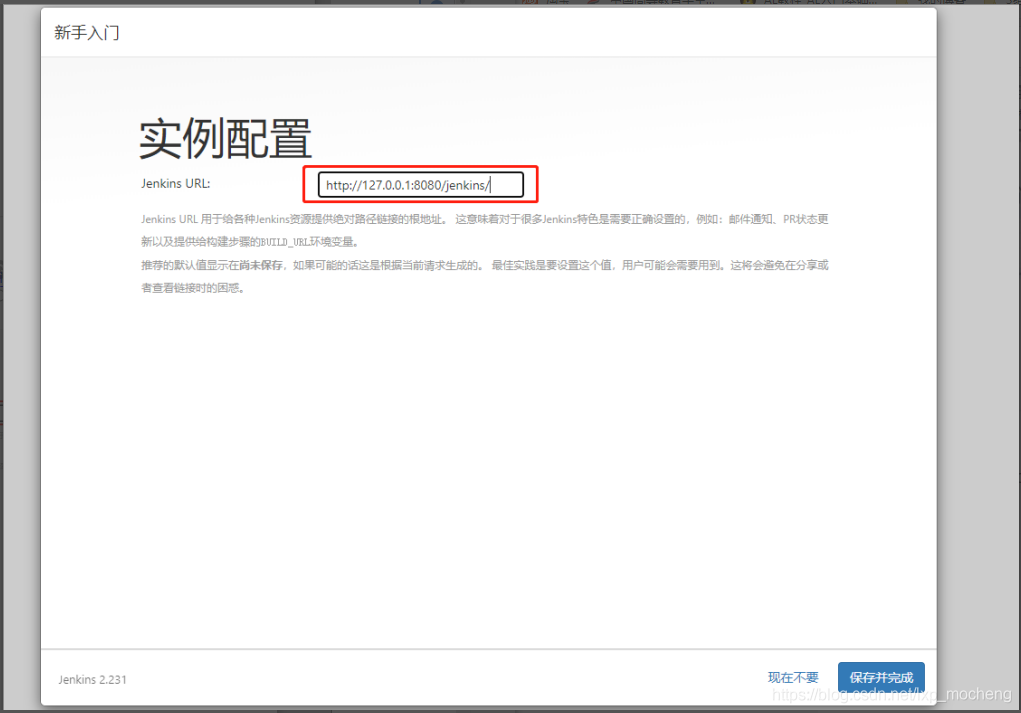Click the Jenkins URL: label
Screen dimensions: 1021x713
pos(175,184)
